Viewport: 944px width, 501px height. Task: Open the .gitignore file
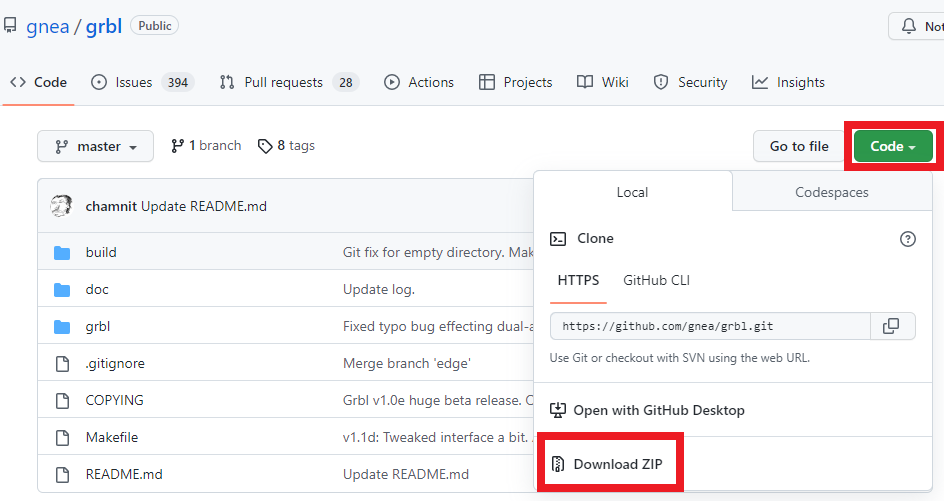click(115, 364)
